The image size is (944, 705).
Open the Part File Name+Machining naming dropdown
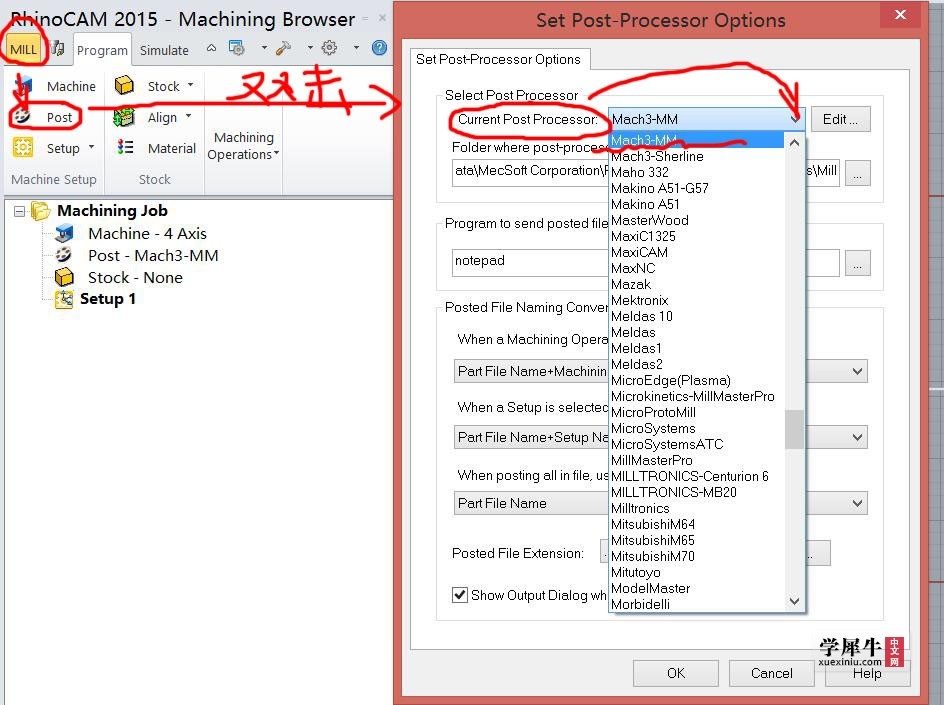coord(858,371)
